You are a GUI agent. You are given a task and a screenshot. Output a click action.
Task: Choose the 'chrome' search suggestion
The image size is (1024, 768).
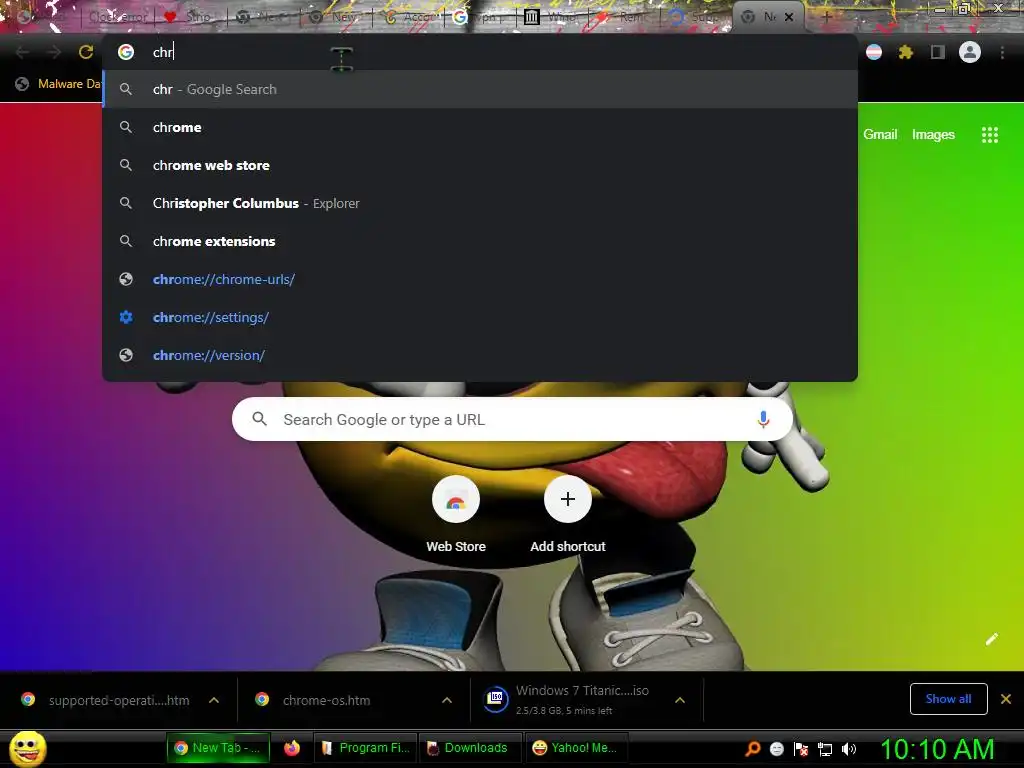coord(480,127)
